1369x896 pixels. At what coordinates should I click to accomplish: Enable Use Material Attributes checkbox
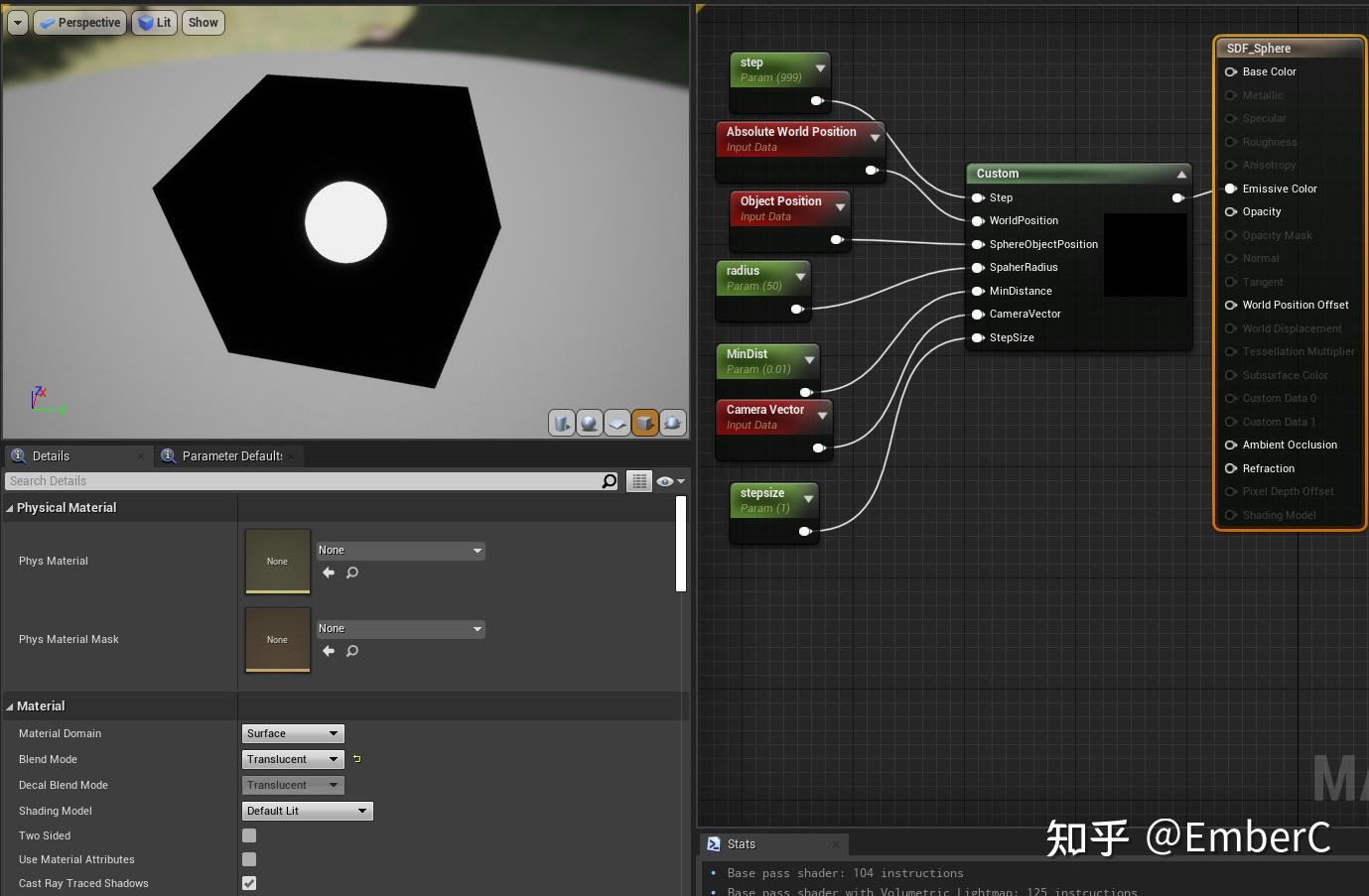pos(248,859)
